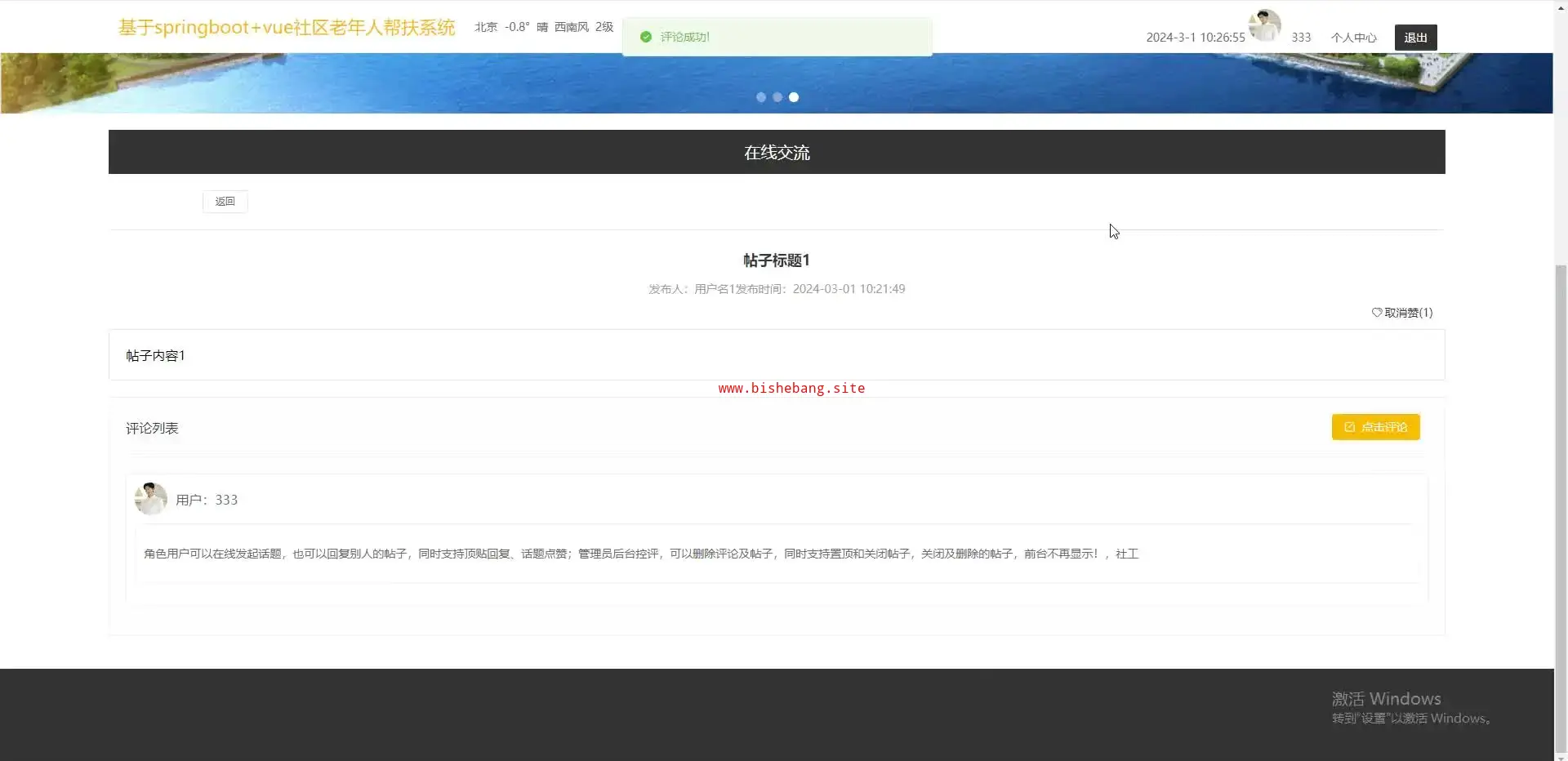
Task: Select the third carousel dot
Action: (794, 97)
